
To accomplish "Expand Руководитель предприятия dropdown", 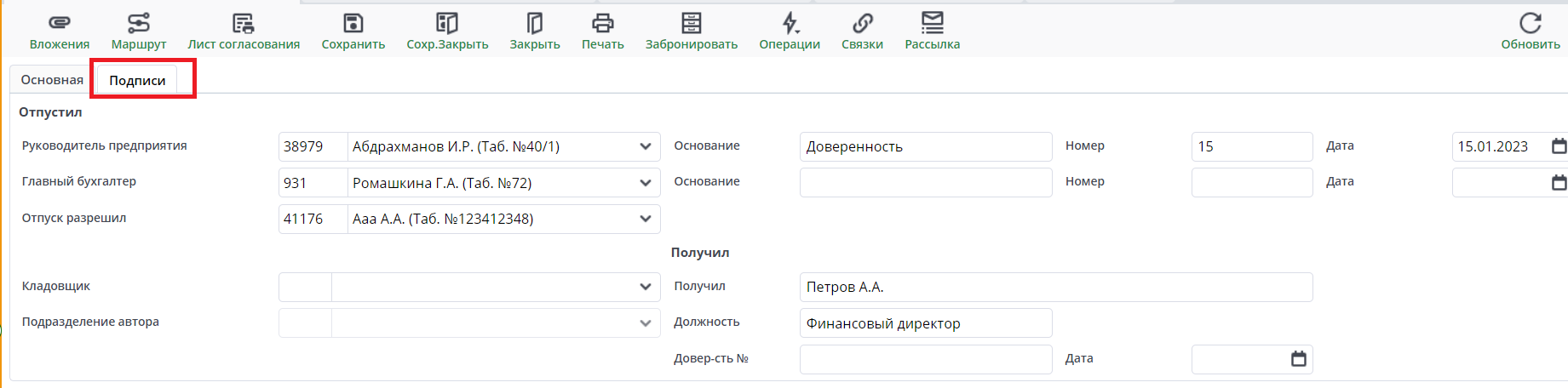I will 645,147.
